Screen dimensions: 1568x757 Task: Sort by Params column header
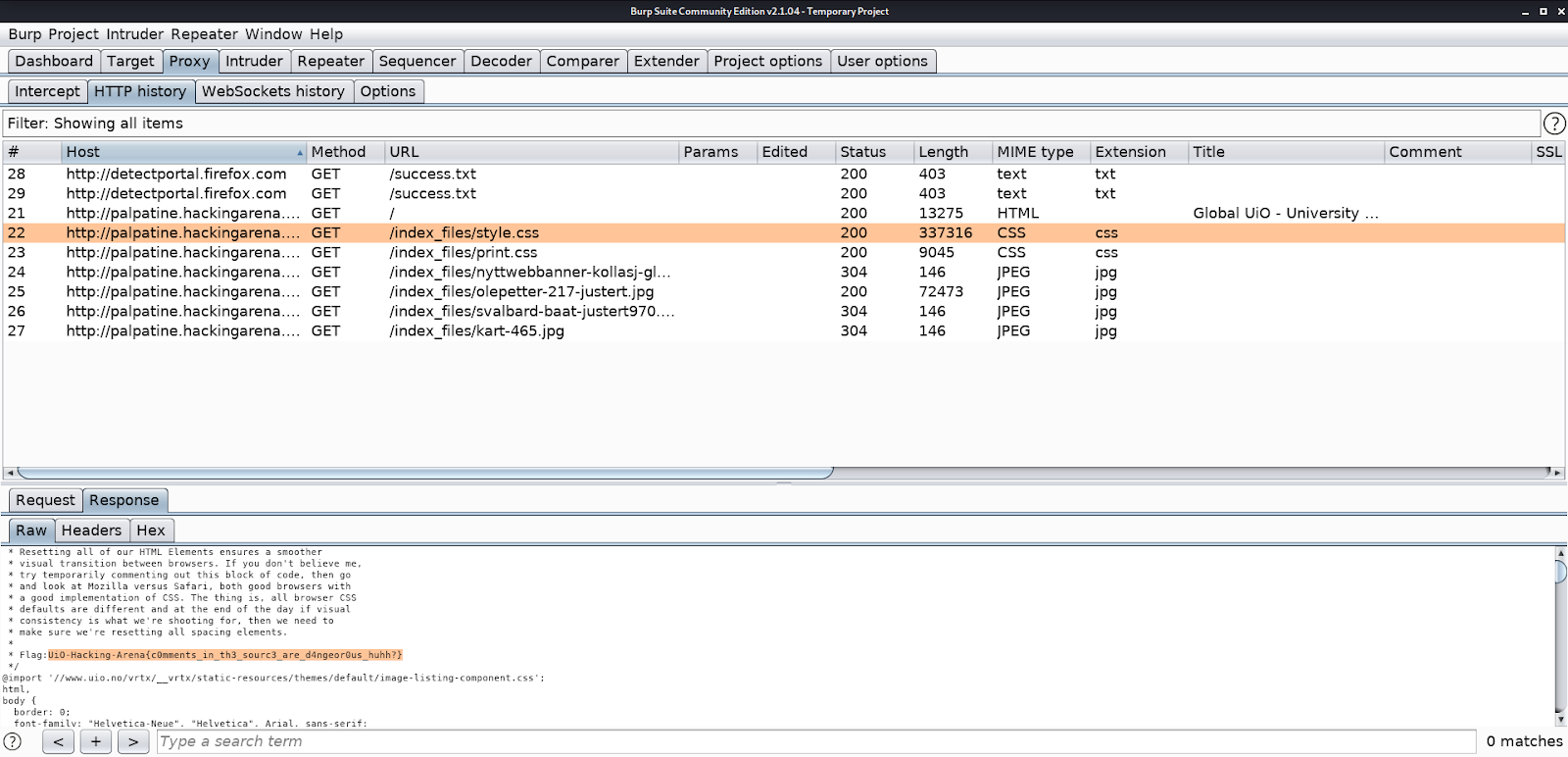tap(718, 152)
